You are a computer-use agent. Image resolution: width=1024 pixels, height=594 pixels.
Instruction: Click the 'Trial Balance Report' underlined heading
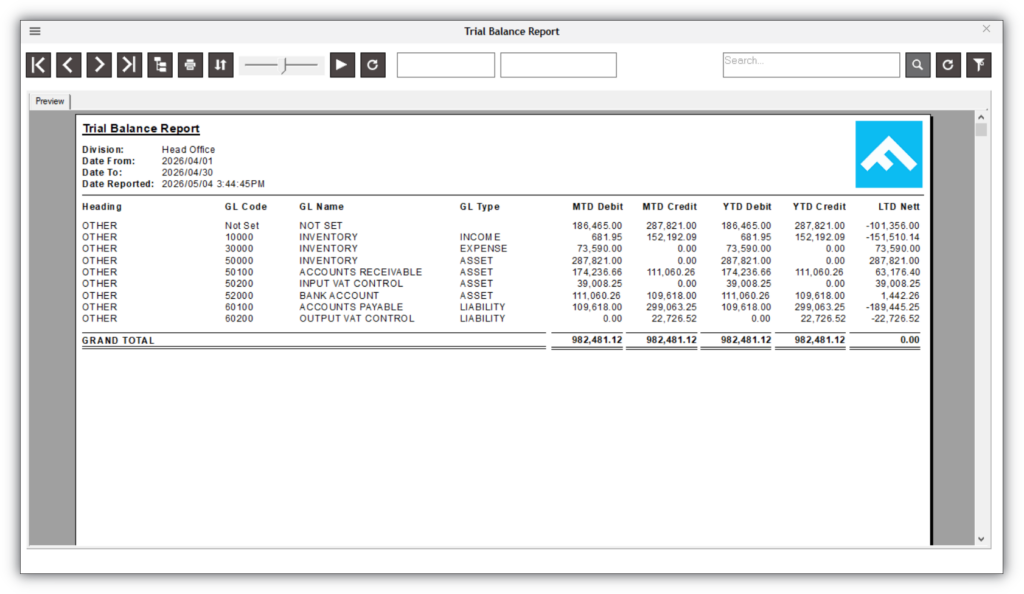pos(141,129)
